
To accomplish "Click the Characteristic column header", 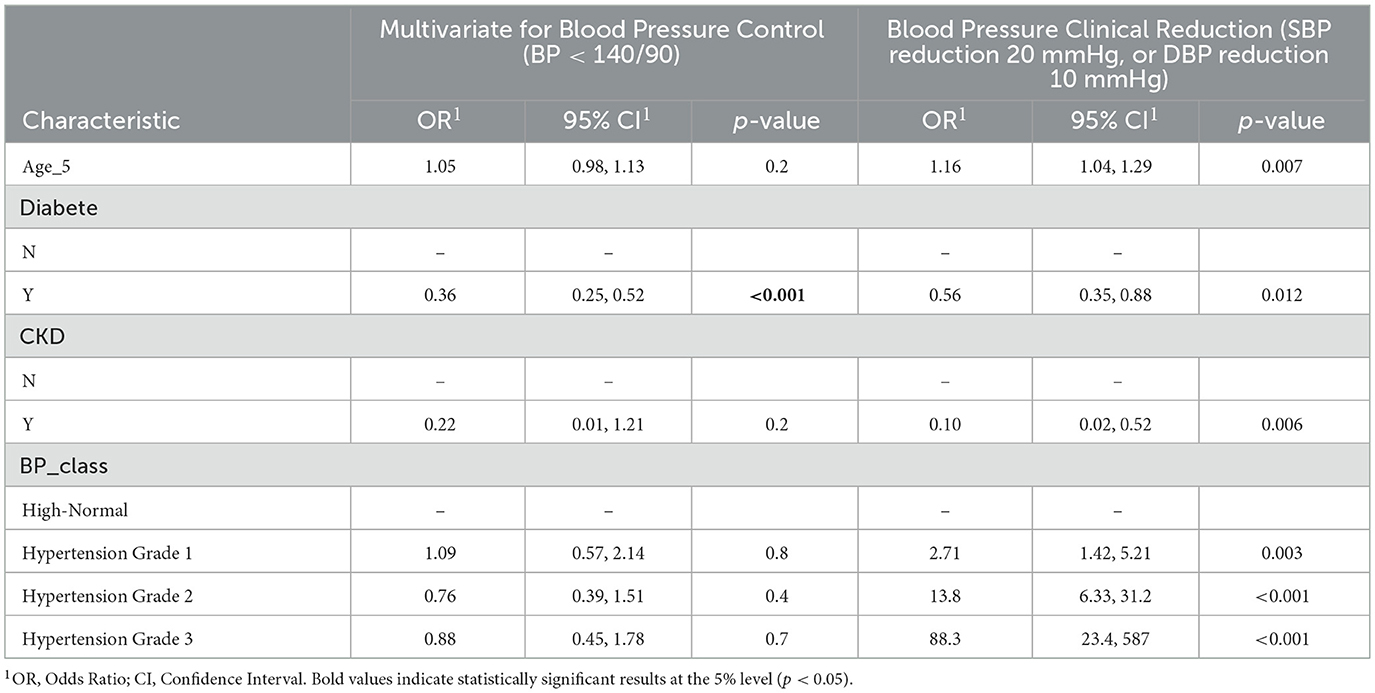I will (x=101, y=121).
